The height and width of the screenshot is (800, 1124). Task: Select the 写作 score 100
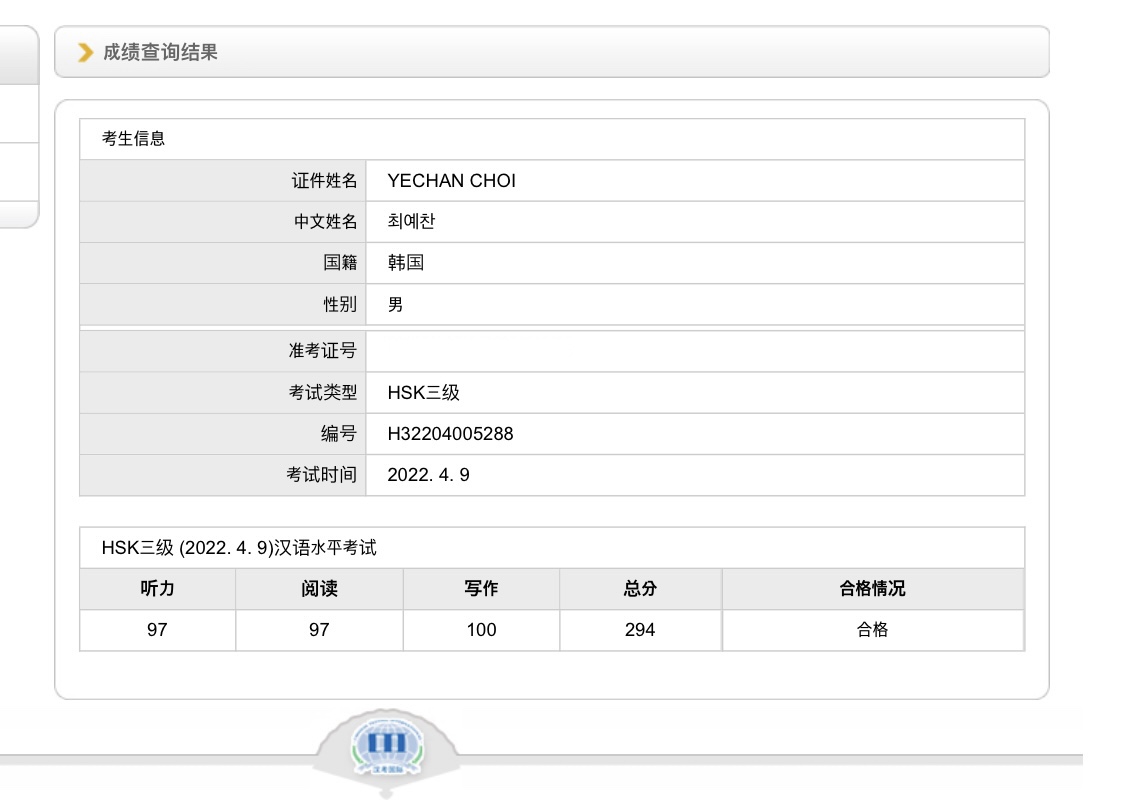(481, 630)
